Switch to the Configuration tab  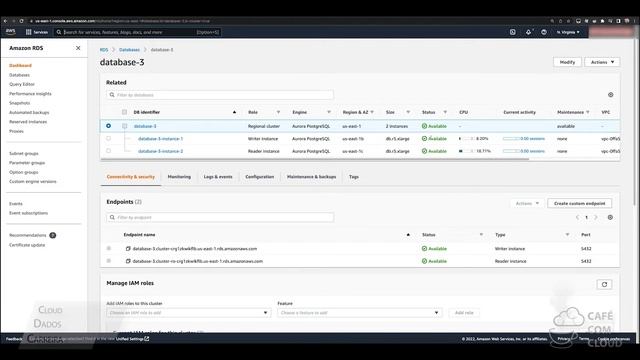(260, 177)
